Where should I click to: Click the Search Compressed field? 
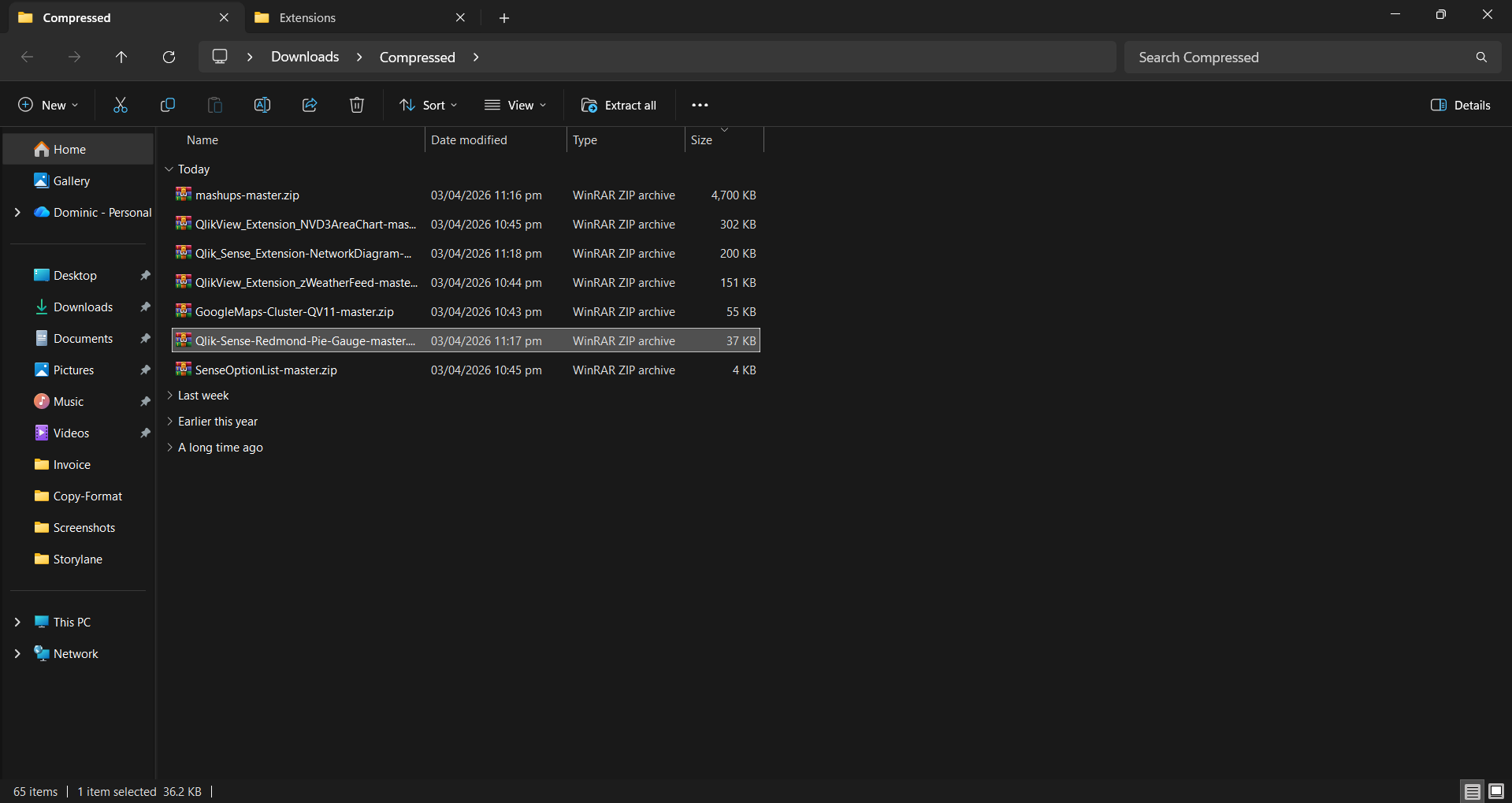1300,57
